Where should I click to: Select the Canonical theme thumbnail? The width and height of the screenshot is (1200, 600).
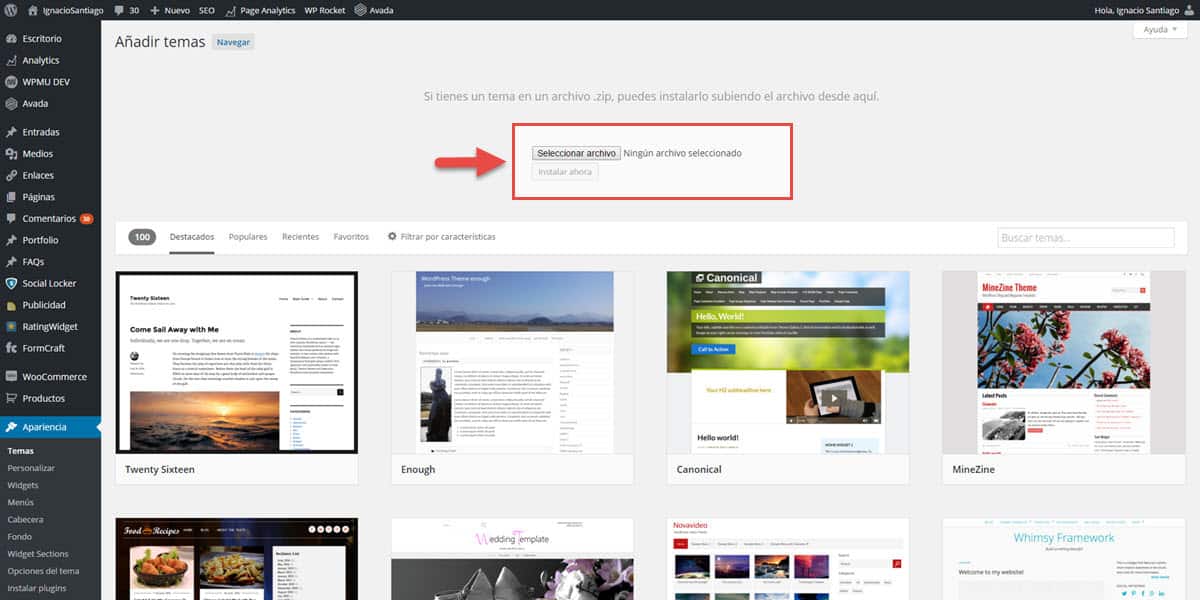(788, 362)
